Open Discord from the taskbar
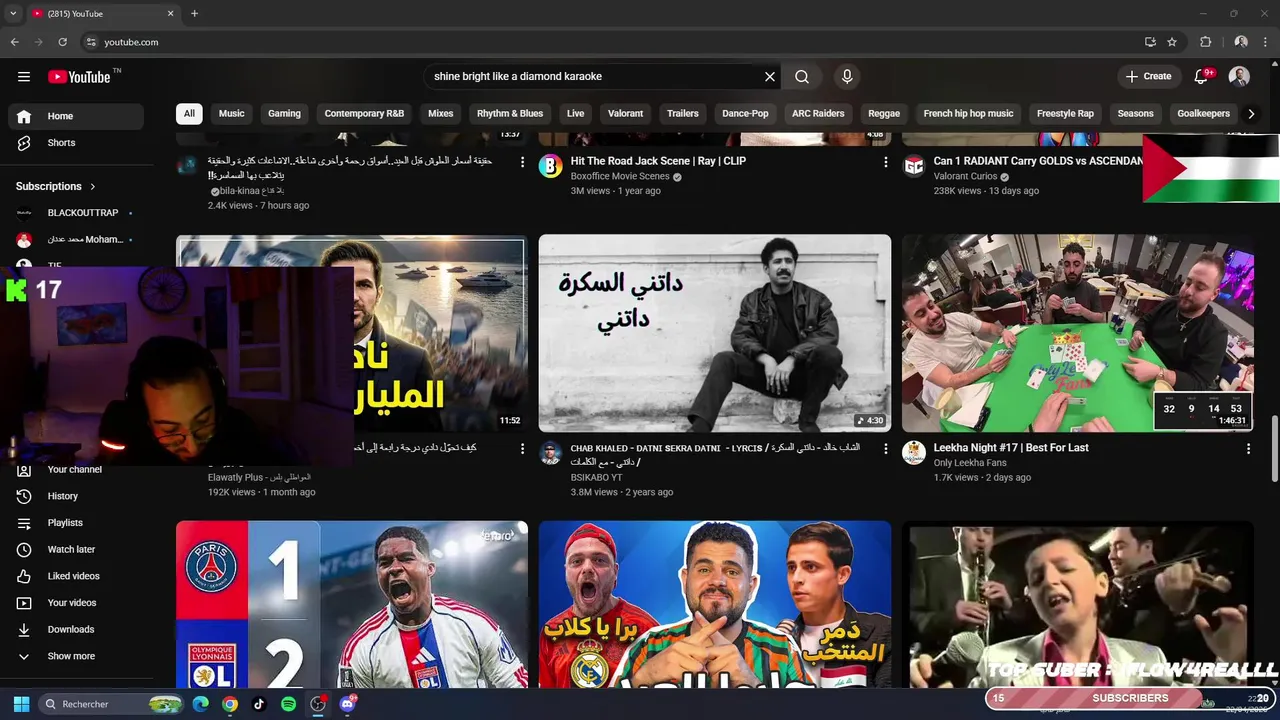The height and width of the screenshot is (720, 1280). click(347, 704)
